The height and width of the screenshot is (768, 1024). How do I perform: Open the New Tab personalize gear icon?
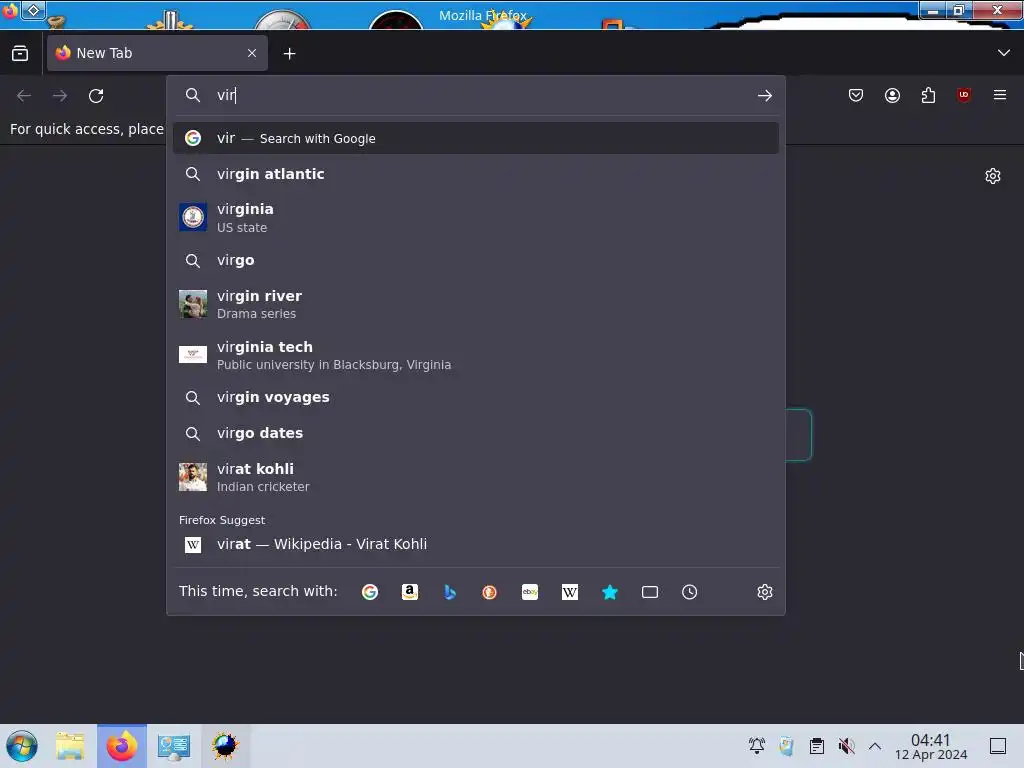coord(993,176)
